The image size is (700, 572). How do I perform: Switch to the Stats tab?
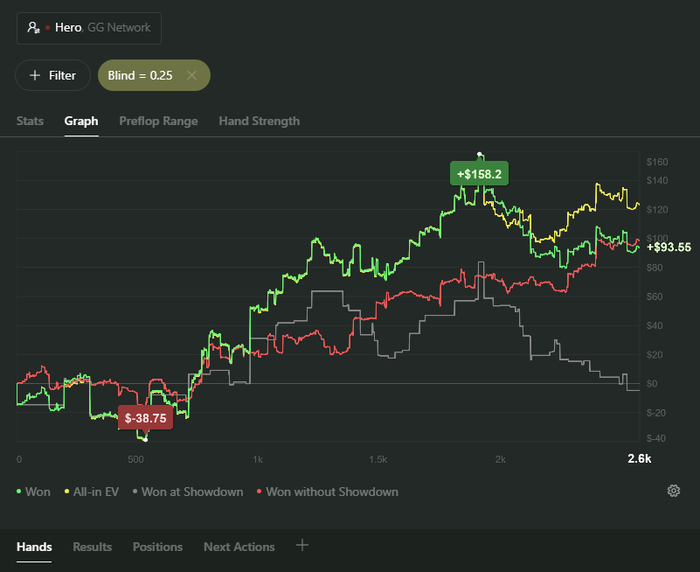30,121
